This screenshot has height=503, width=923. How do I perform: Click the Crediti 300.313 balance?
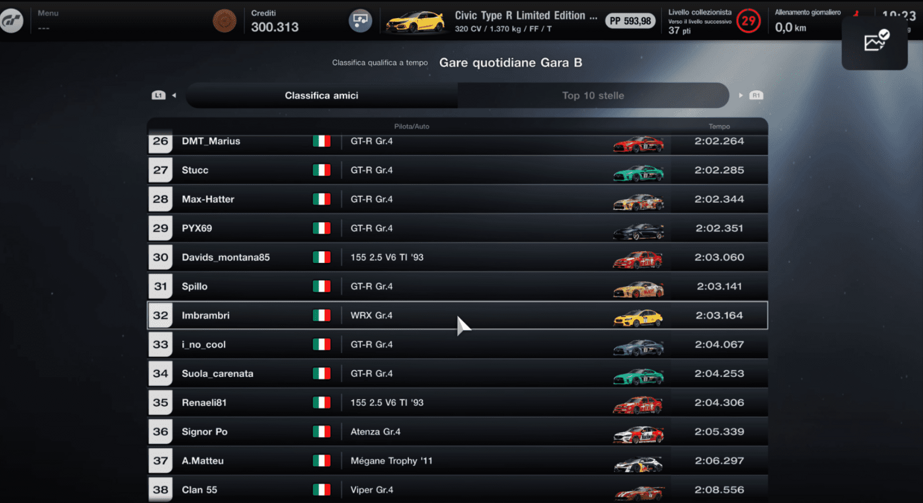click(x=274, y=22)
